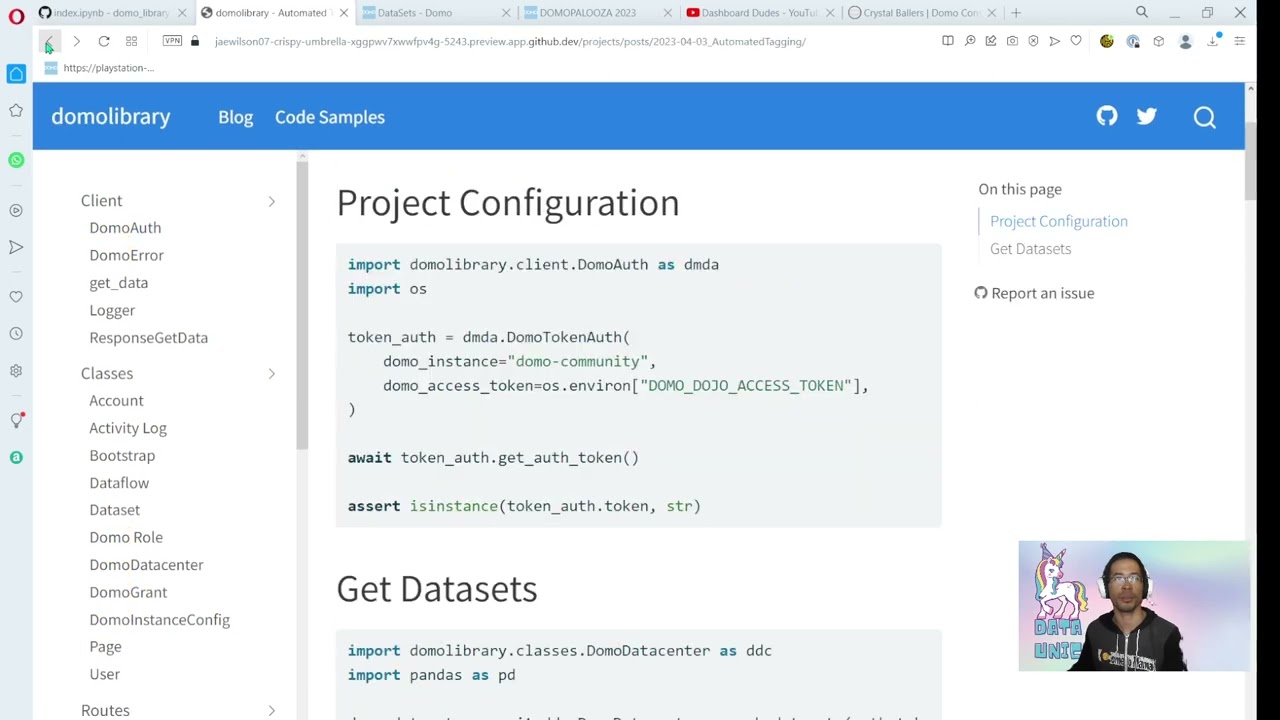Open the DomoError sidebar link
The height and width of the screenshot is (720, 1280).
(x=126, y=255)
